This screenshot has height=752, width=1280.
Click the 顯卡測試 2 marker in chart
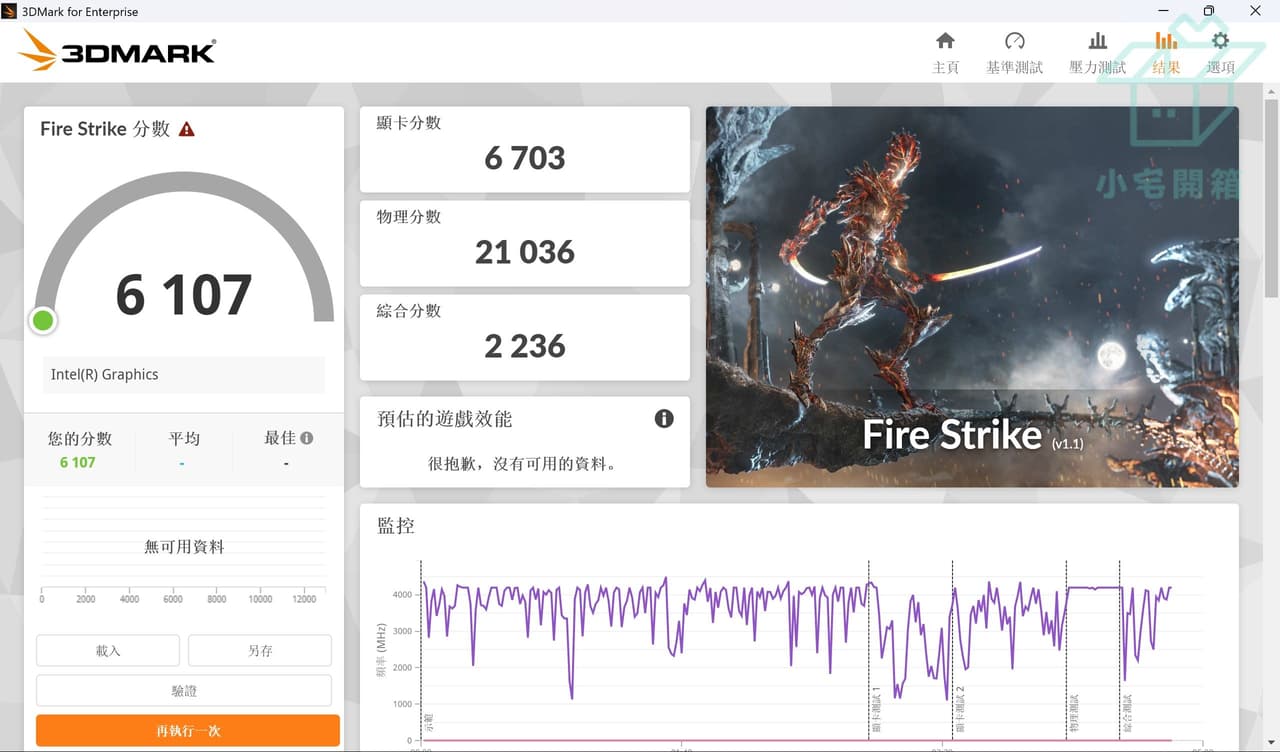961,711
